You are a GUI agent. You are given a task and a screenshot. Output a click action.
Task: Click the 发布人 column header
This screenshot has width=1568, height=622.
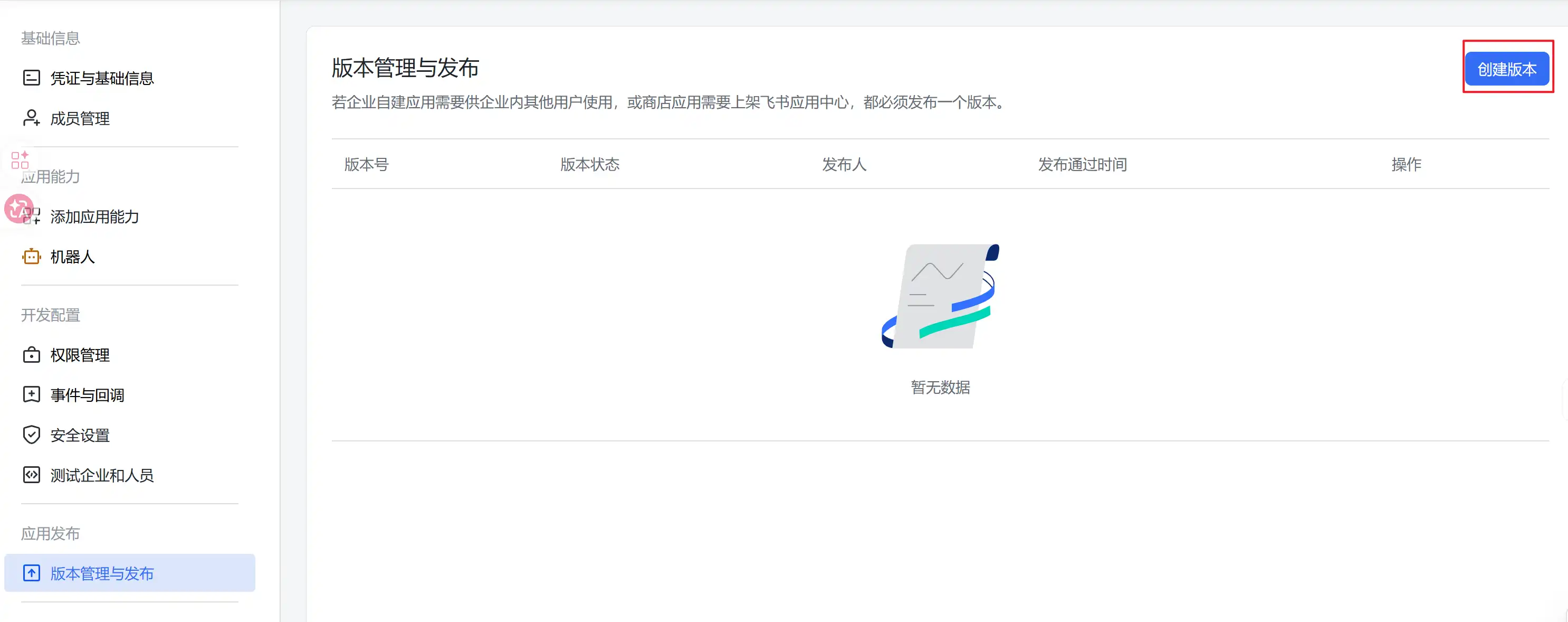click(844, 164)
